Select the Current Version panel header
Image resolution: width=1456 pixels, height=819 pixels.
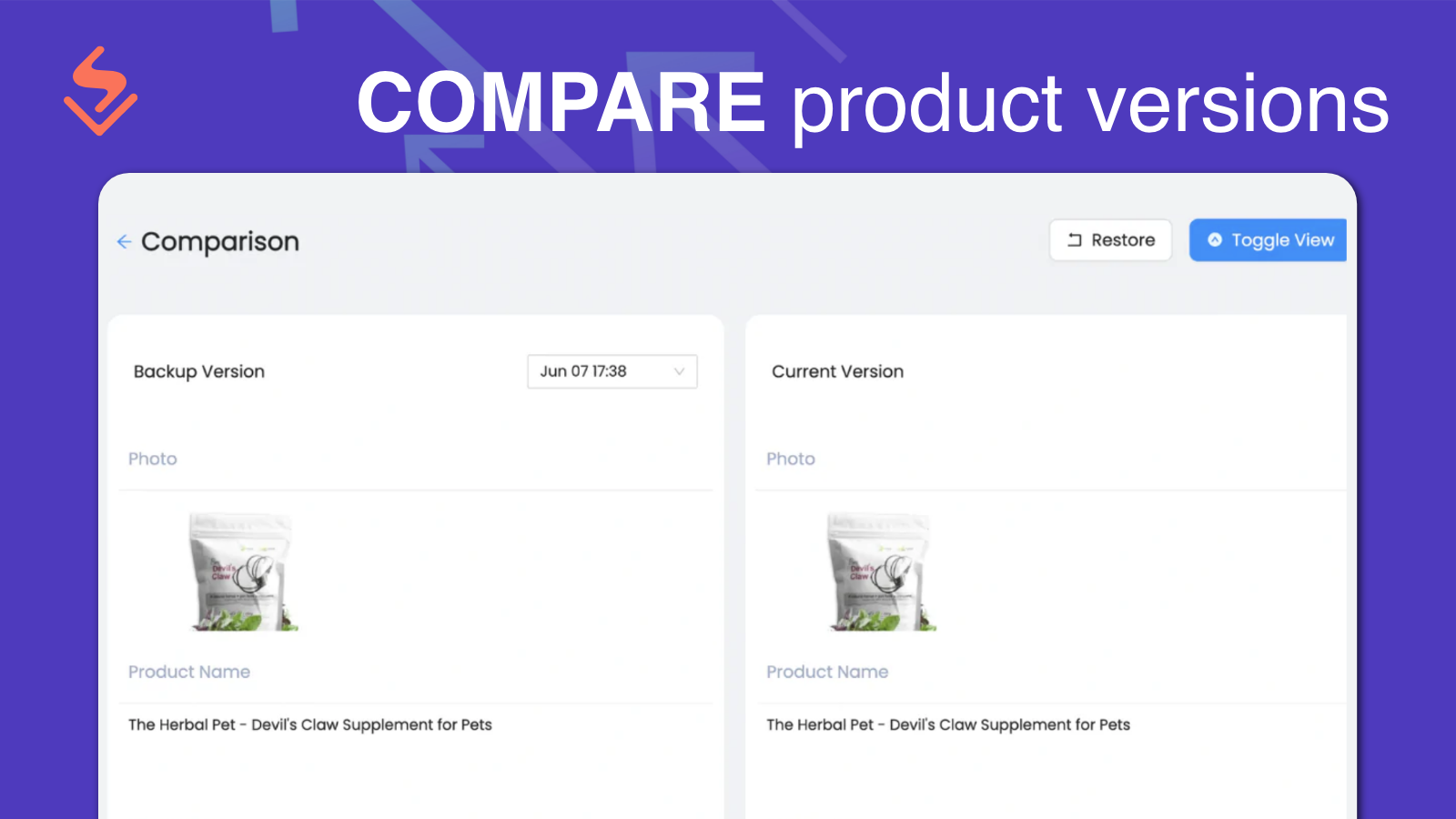point(837,371)
